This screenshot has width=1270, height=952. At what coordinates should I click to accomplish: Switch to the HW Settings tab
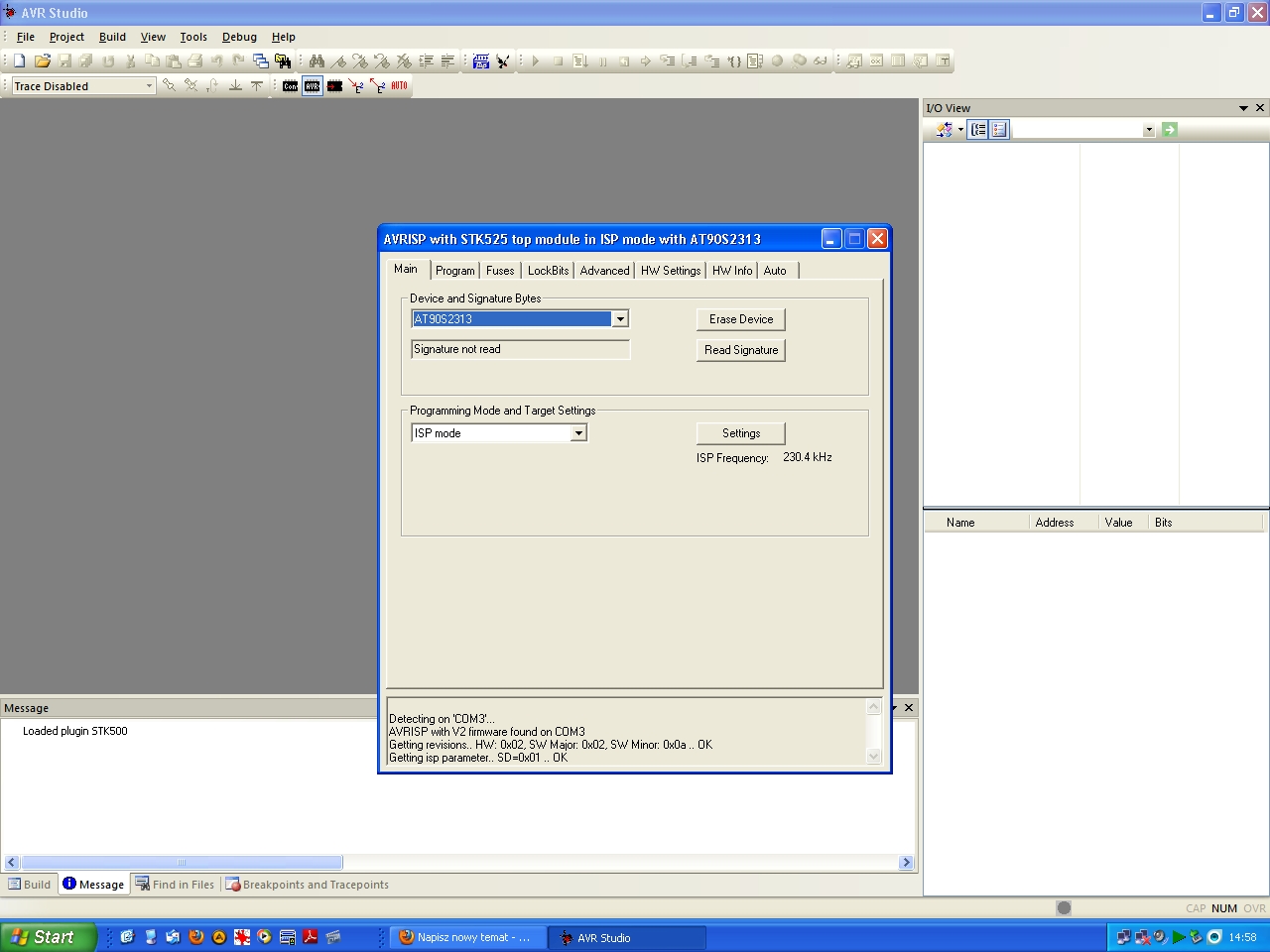pos(671,271)
